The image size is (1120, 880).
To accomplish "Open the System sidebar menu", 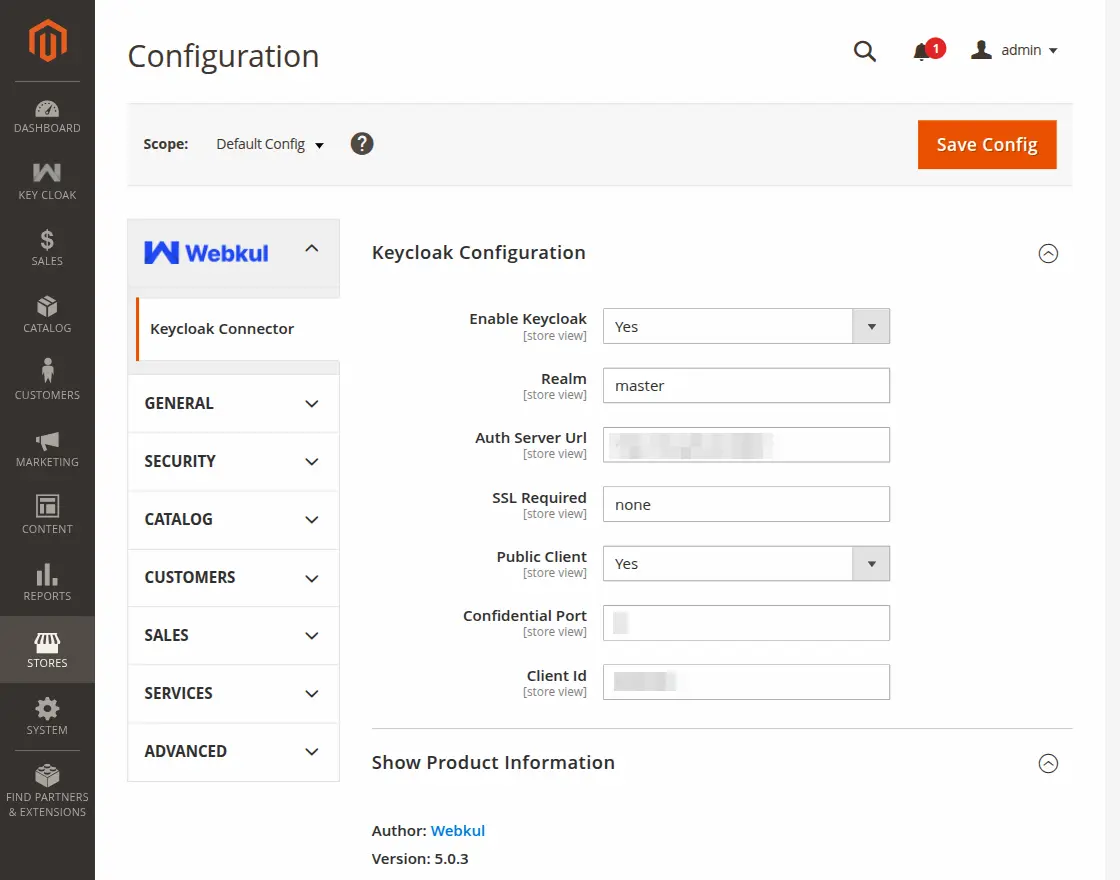I will [47, 717].
